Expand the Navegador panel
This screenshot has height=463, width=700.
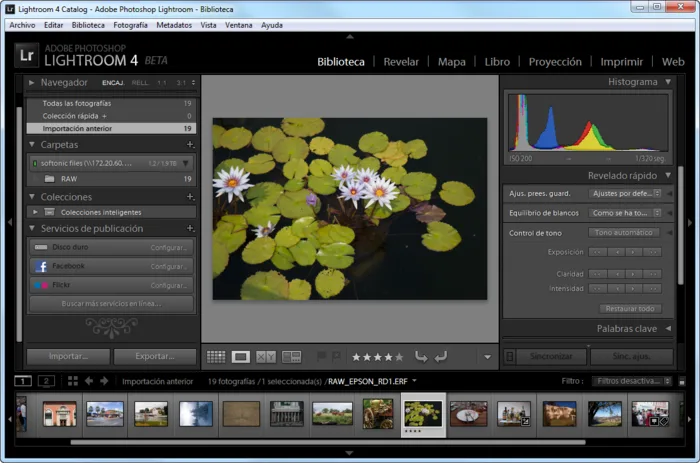click(31, 83)
